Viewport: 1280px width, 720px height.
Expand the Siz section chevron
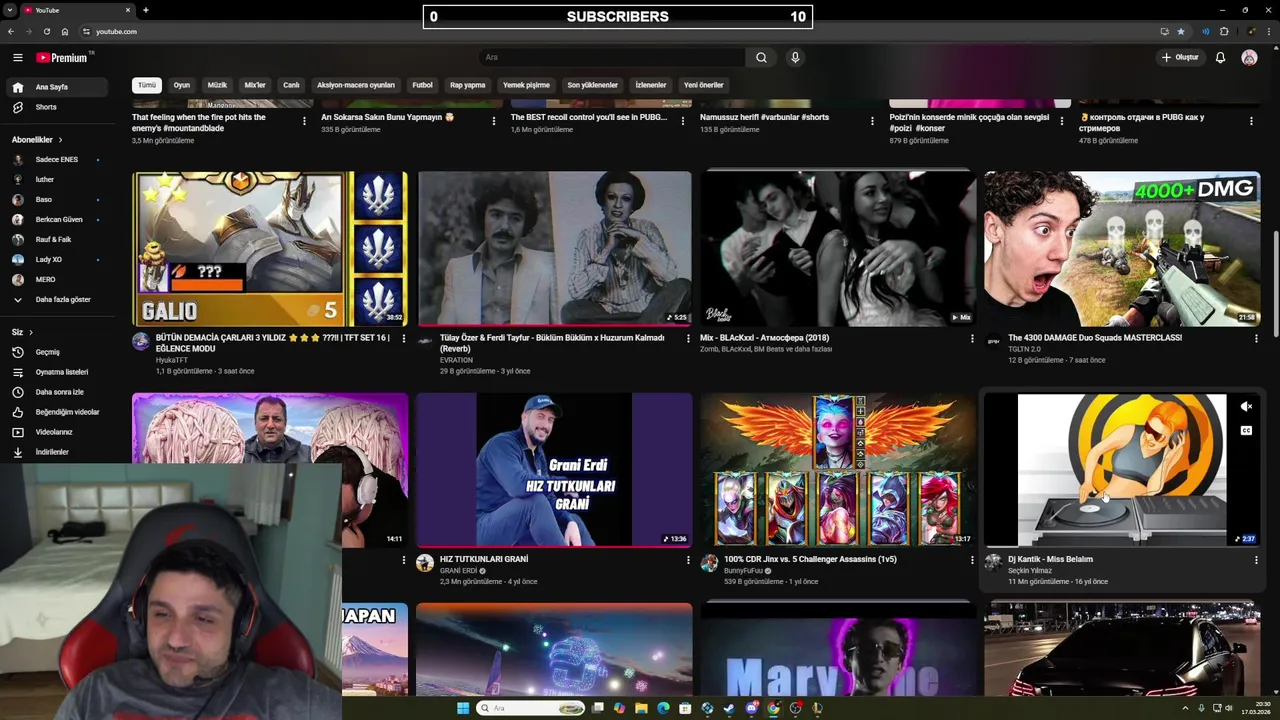coord(31,332)
